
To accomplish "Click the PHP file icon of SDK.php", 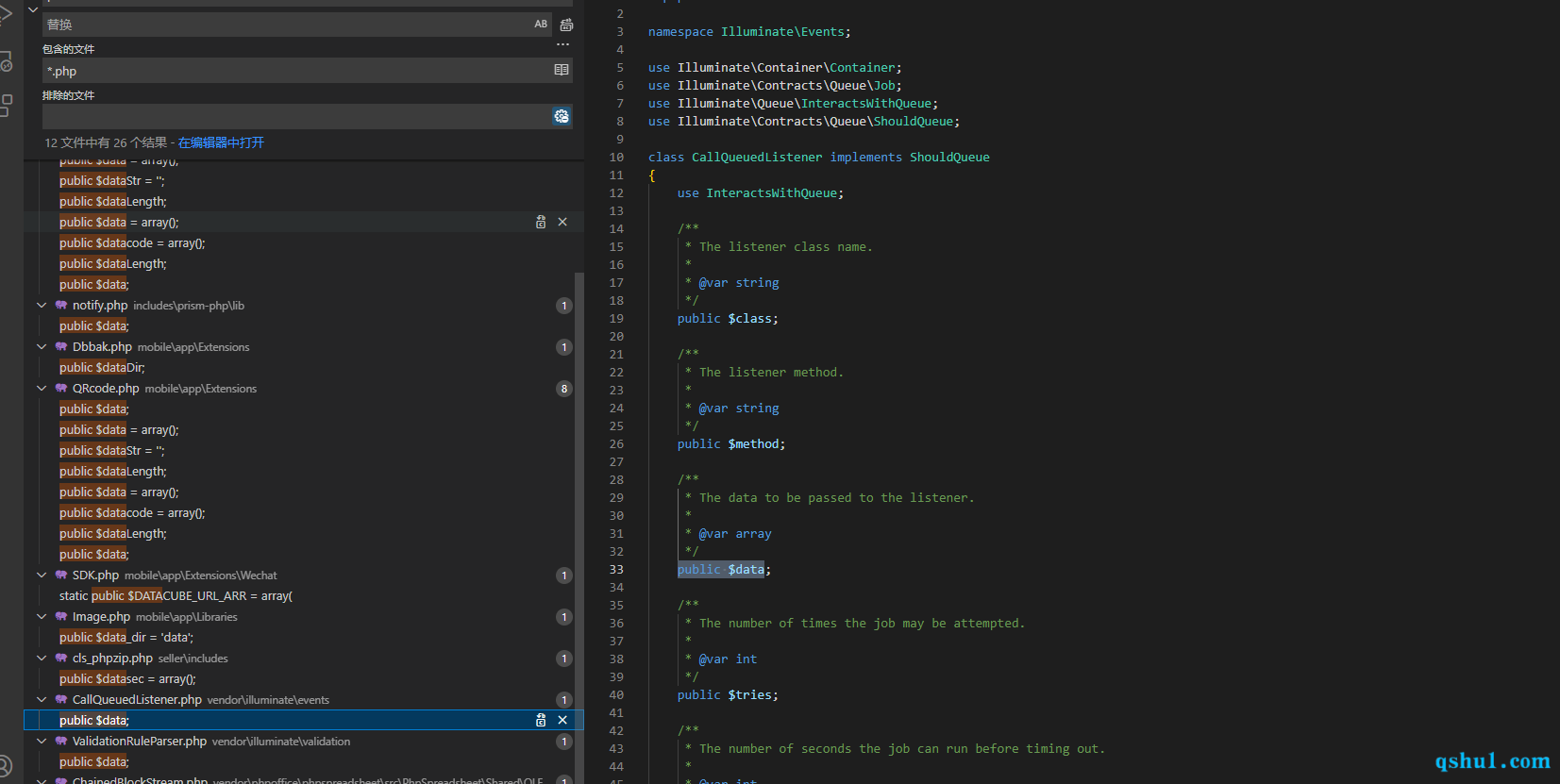I will point(61,575).
